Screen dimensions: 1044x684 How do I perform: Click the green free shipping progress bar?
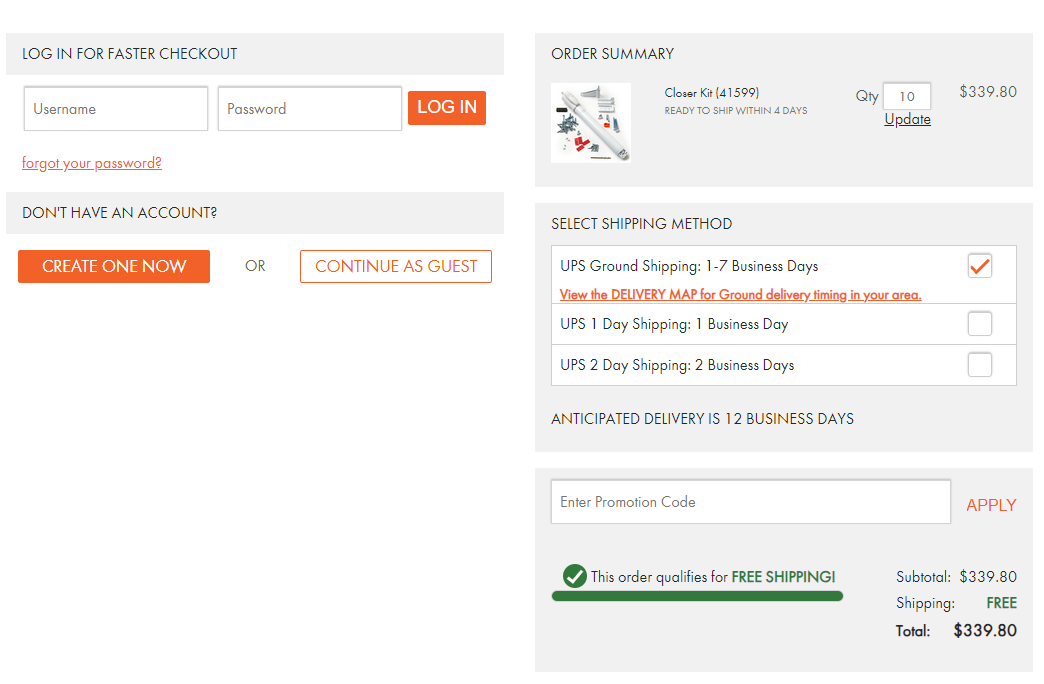(697, 596)
